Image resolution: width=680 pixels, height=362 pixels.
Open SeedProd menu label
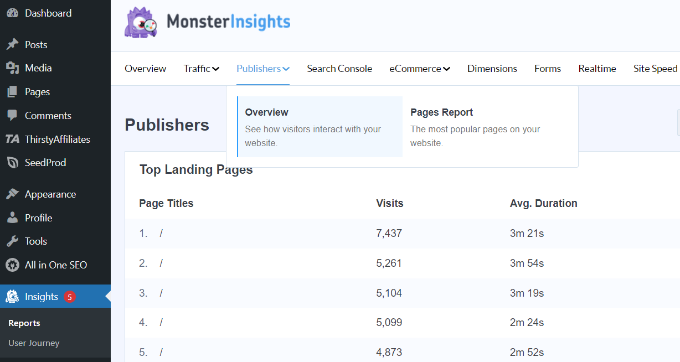click(46, 163)
